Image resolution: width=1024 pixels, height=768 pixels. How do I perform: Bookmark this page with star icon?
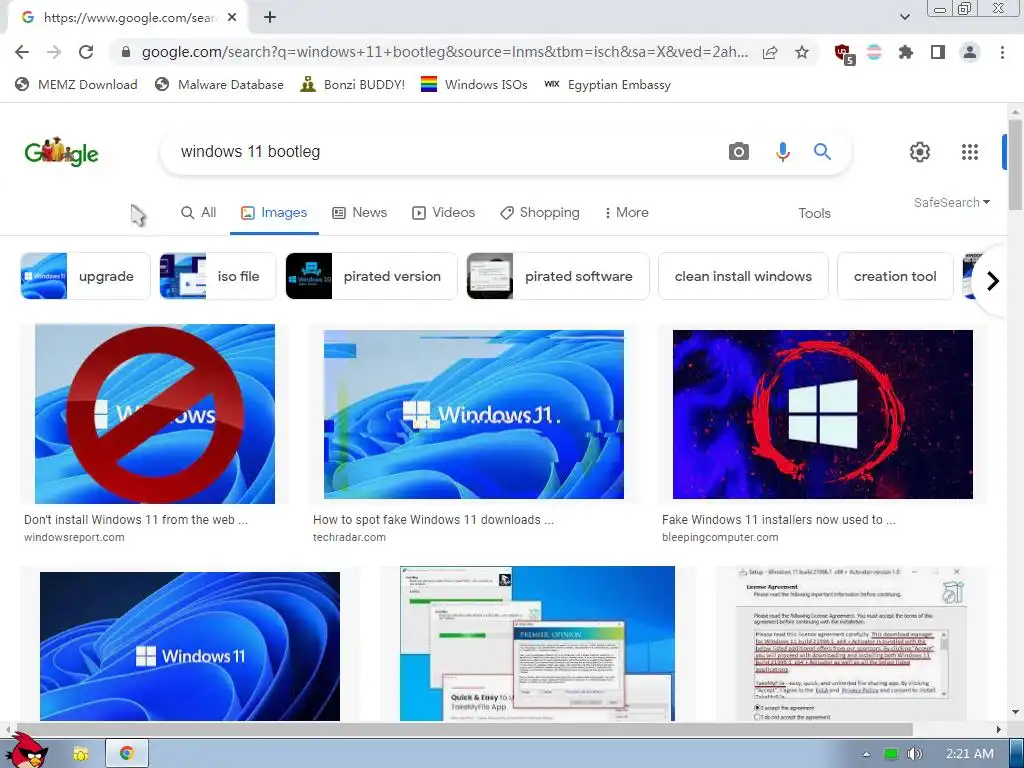coord(802,52)
